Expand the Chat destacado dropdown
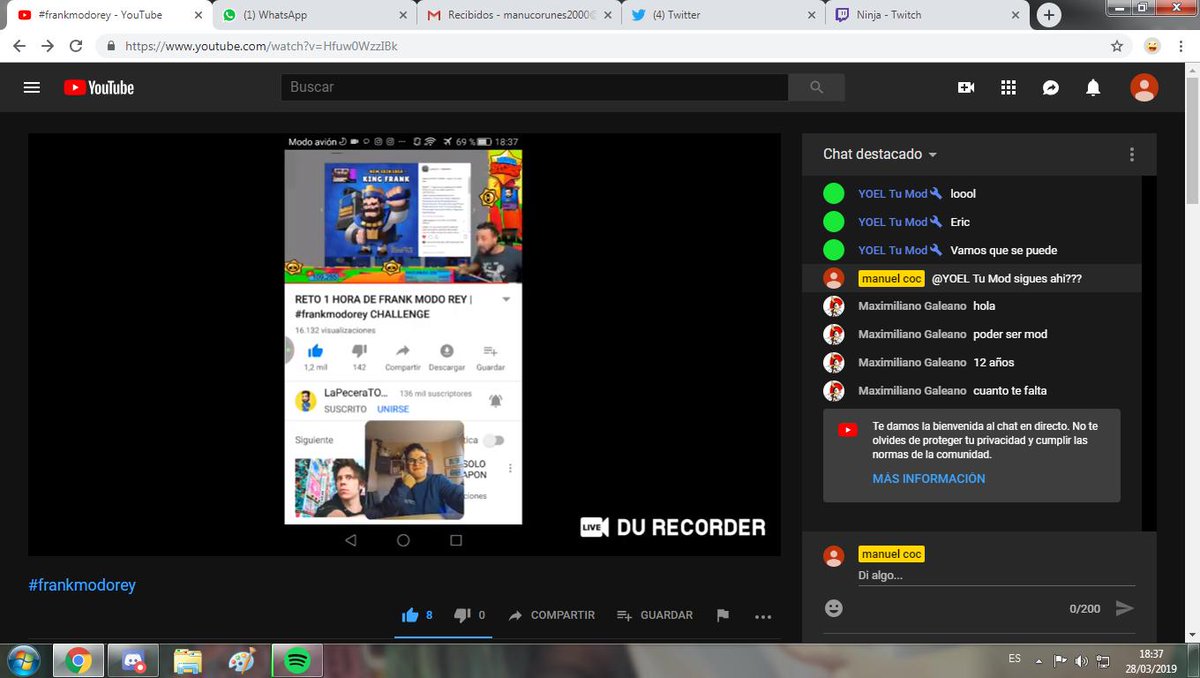The width and height of the screenshot is (1200, 678). point(880,154)
